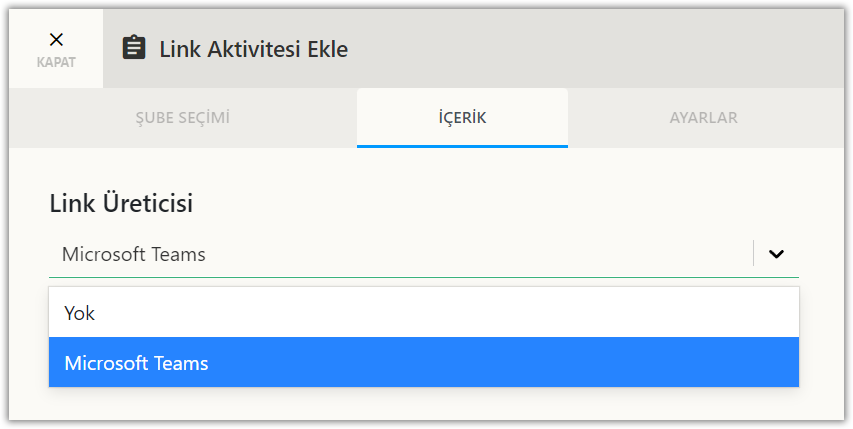
Task: Click the empty header bar right of the title
Action: tap(600, 48)
